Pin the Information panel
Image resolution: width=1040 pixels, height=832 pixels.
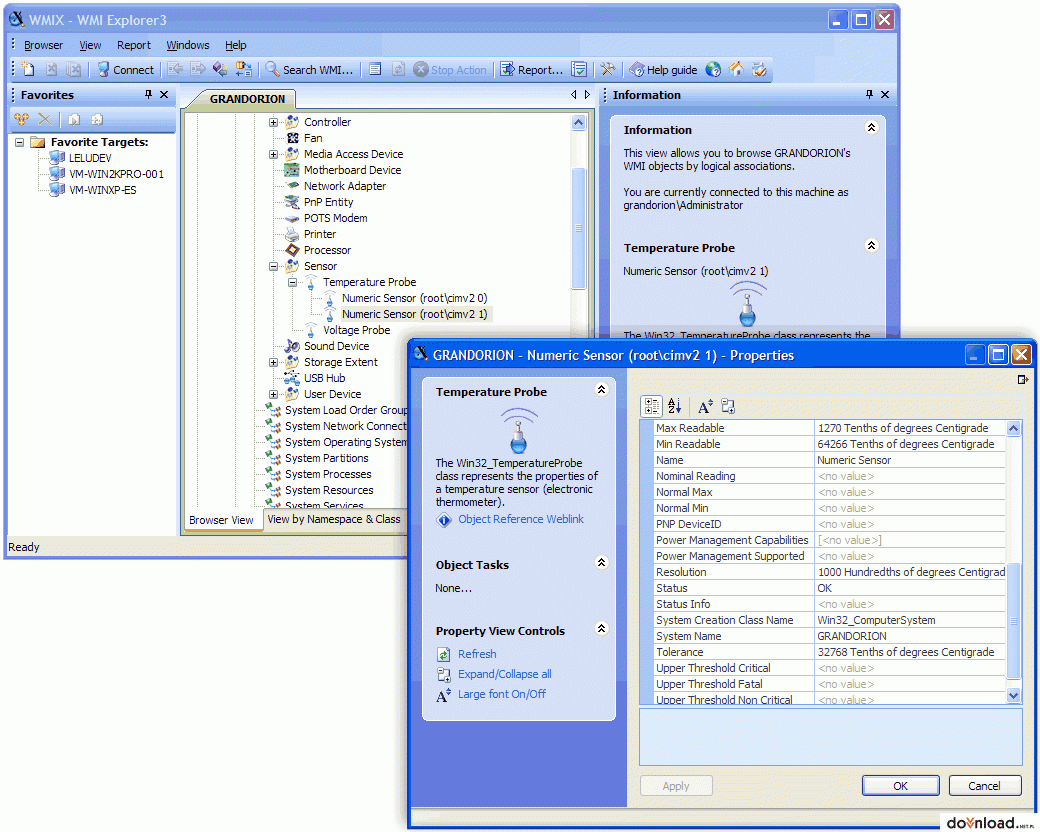870,95
